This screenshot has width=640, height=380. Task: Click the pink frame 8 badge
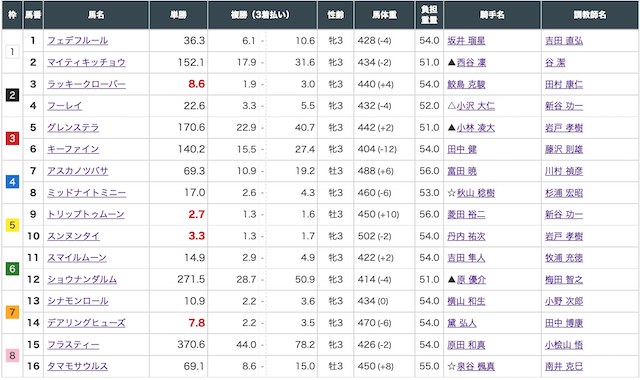12,355
